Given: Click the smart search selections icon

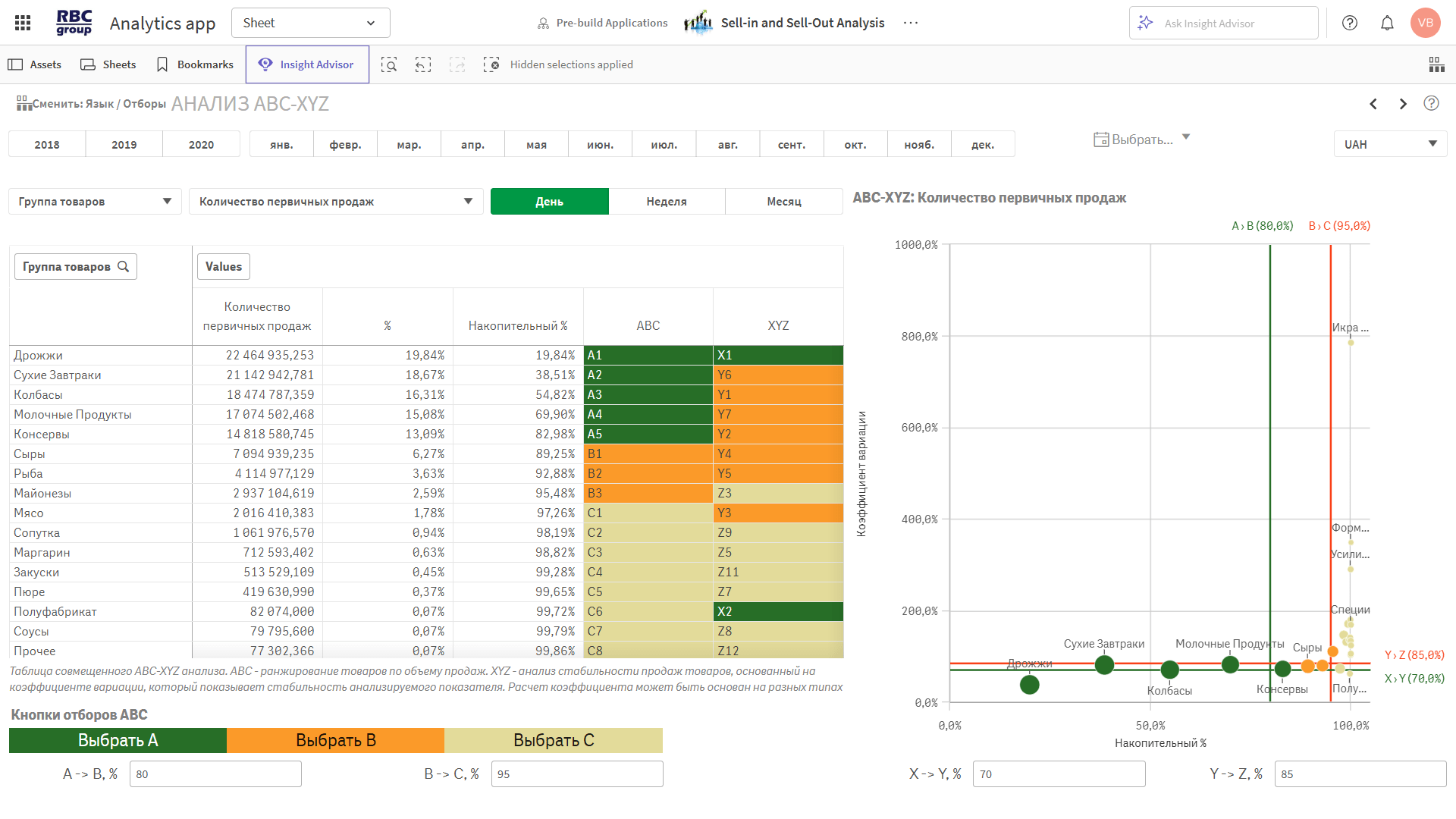Looking at the screenshot, I should [x=389, y=64].
